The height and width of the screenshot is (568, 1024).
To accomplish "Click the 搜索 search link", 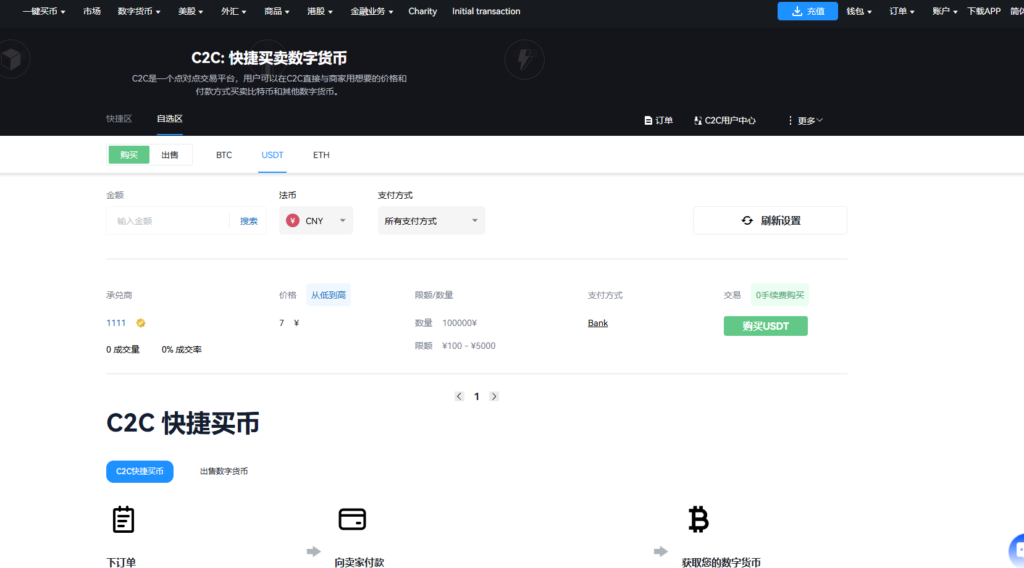I will 249,221.
